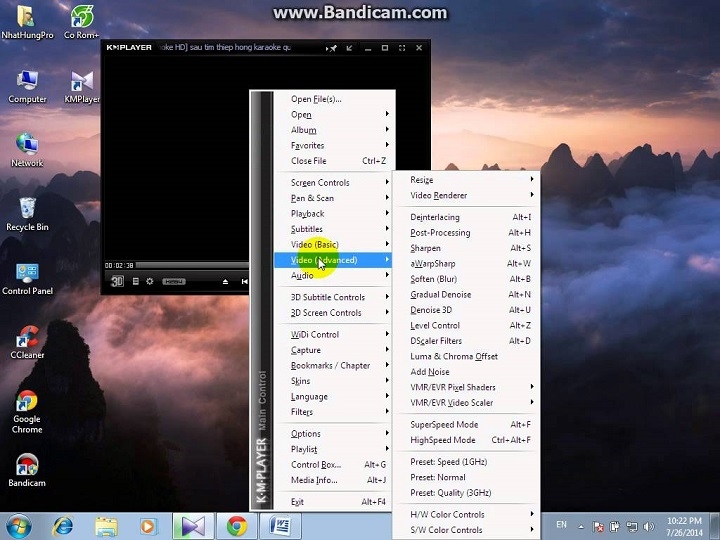Click the previous track button
Viewport: 720px width, 540px height.
pyautogui.click(x=244, y=281)
